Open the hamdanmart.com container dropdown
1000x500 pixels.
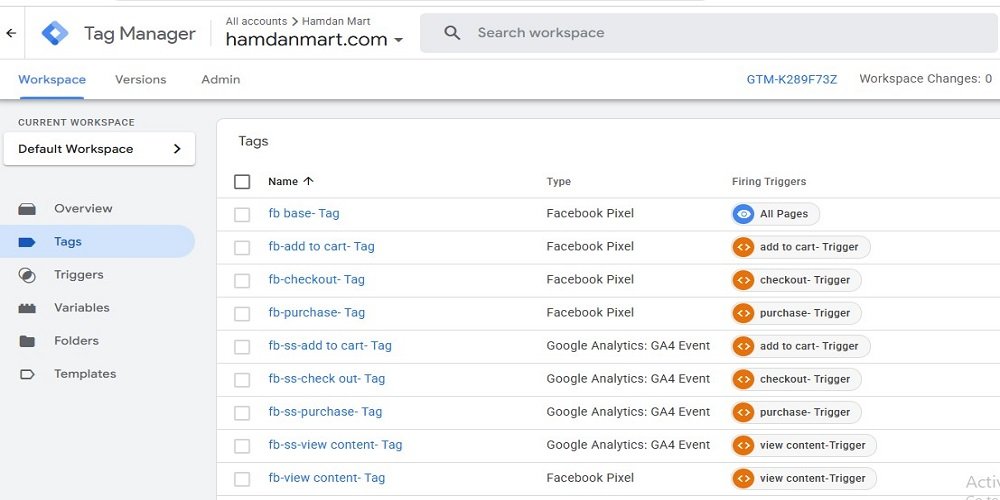point(314,40)
